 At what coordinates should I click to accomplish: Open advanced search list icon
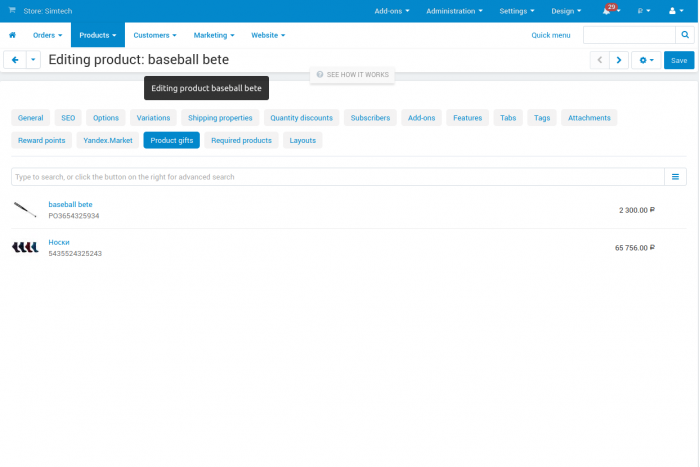tap(675, 177)
